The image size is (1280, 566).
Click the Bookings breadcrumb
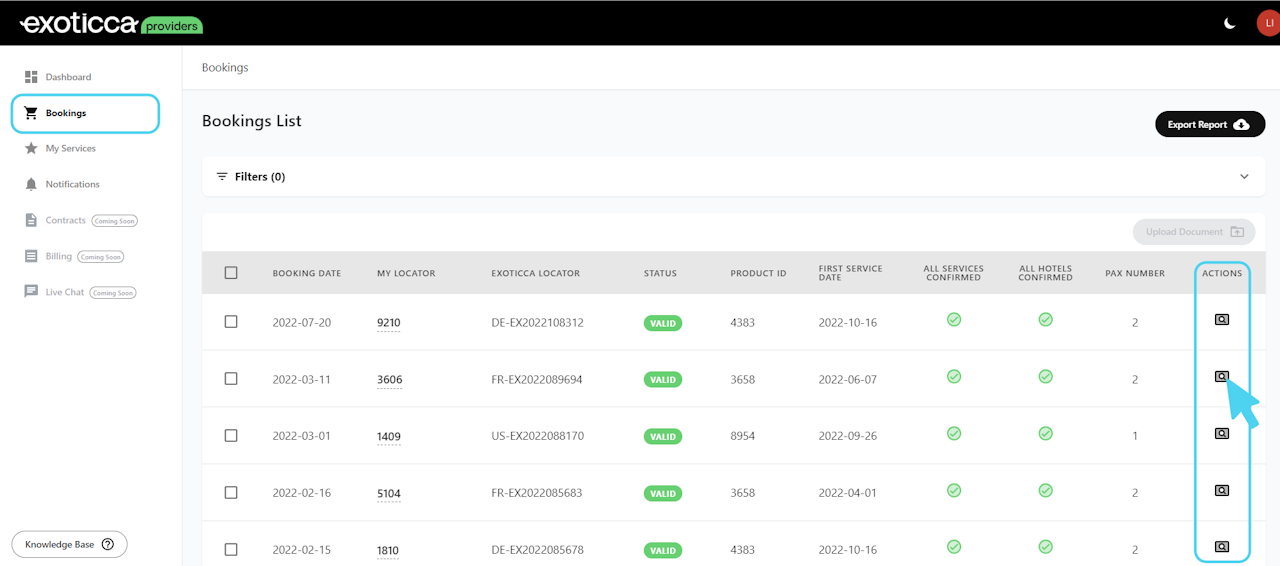point(225,68)
